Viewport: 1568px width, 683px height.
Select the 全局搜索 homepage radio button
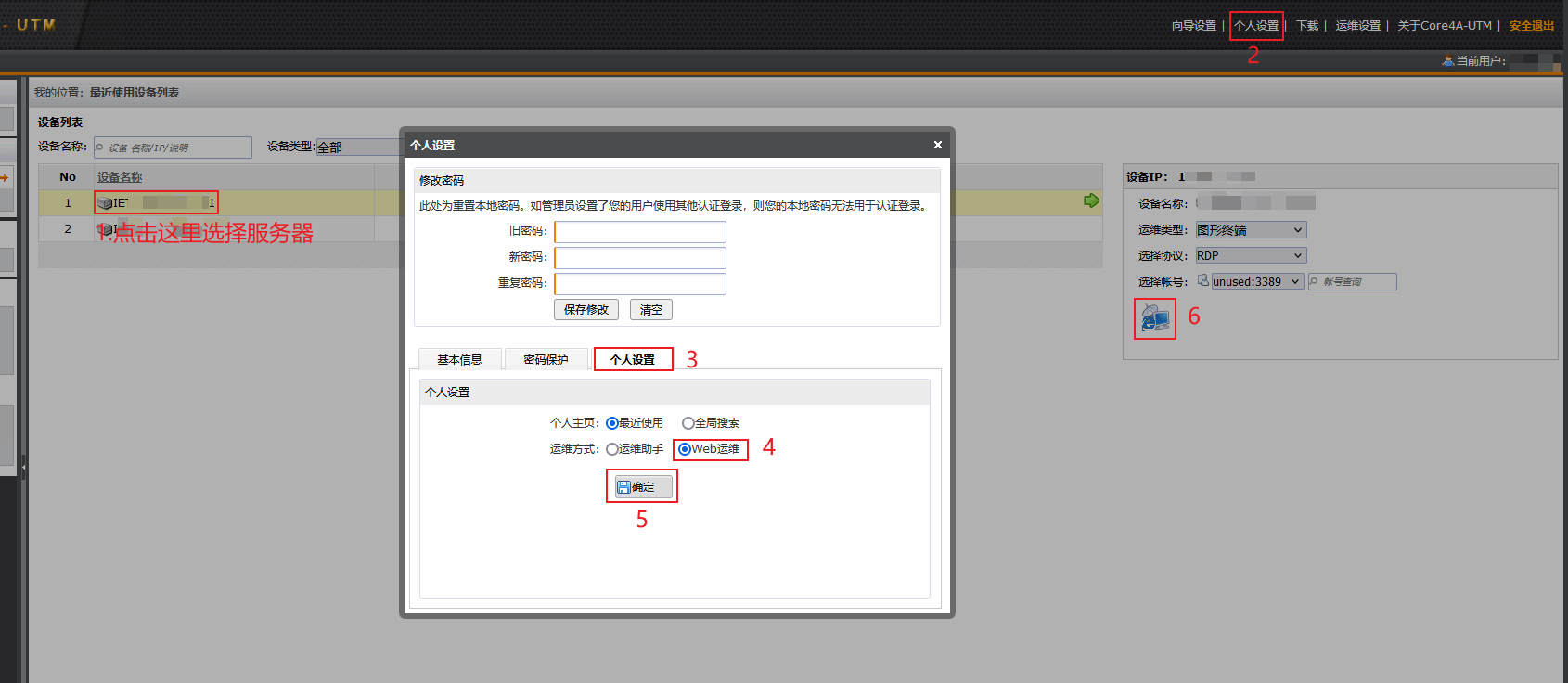[688, 423]
